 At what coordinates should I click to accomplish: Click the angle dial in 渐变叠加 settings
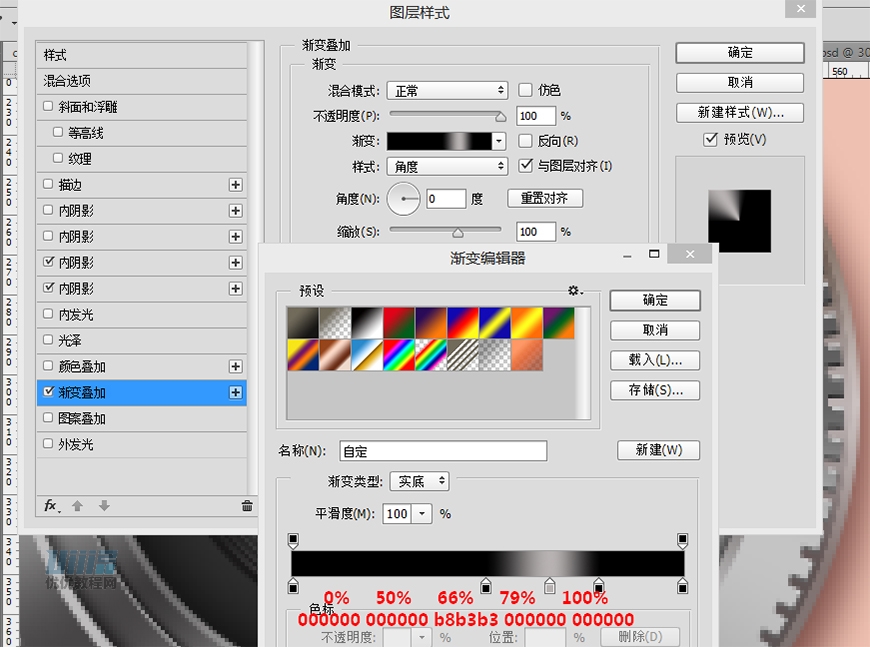point(404,199)
